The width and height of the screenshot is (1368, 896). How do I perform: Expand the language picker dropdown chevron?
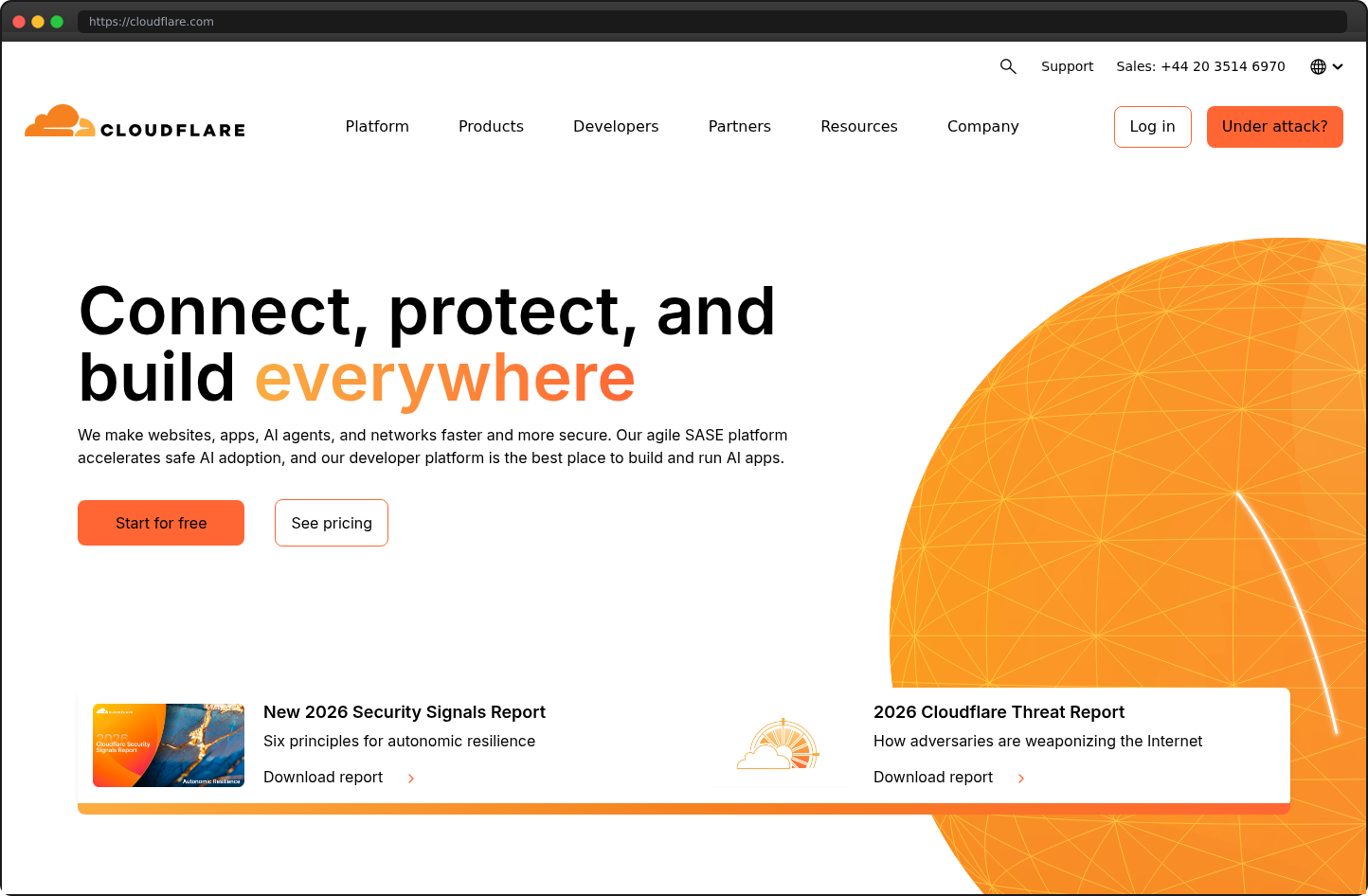coord(1338,66)
